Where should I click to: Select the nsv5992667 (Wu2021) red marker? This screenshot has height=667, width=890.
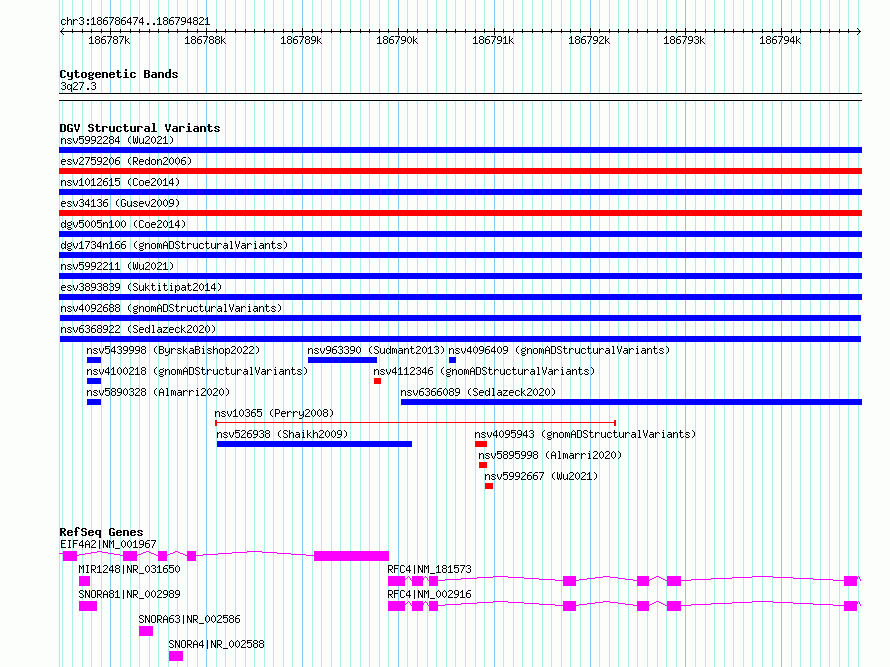(x=489, y=486)
